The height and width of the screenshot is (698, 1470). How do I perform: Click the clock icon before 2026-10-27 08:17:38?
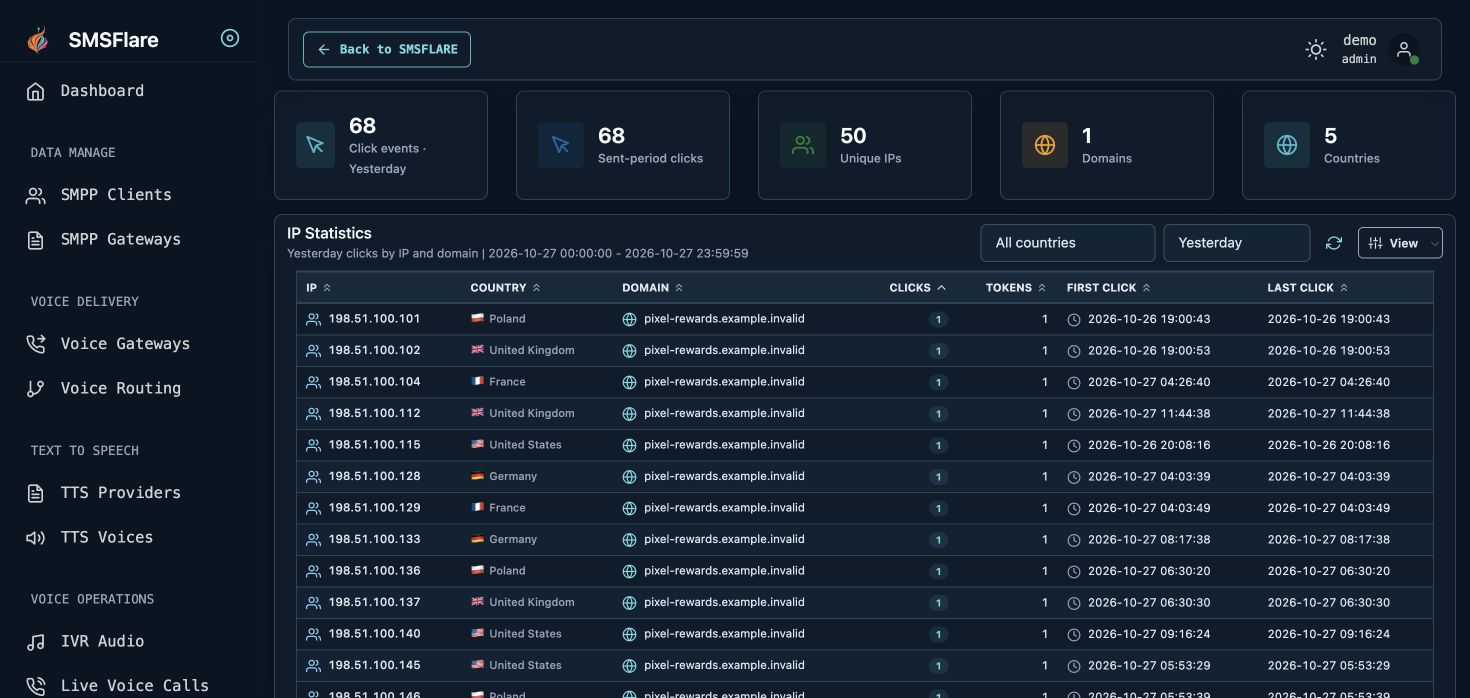pyautogui.click(x=1074, y=540)
